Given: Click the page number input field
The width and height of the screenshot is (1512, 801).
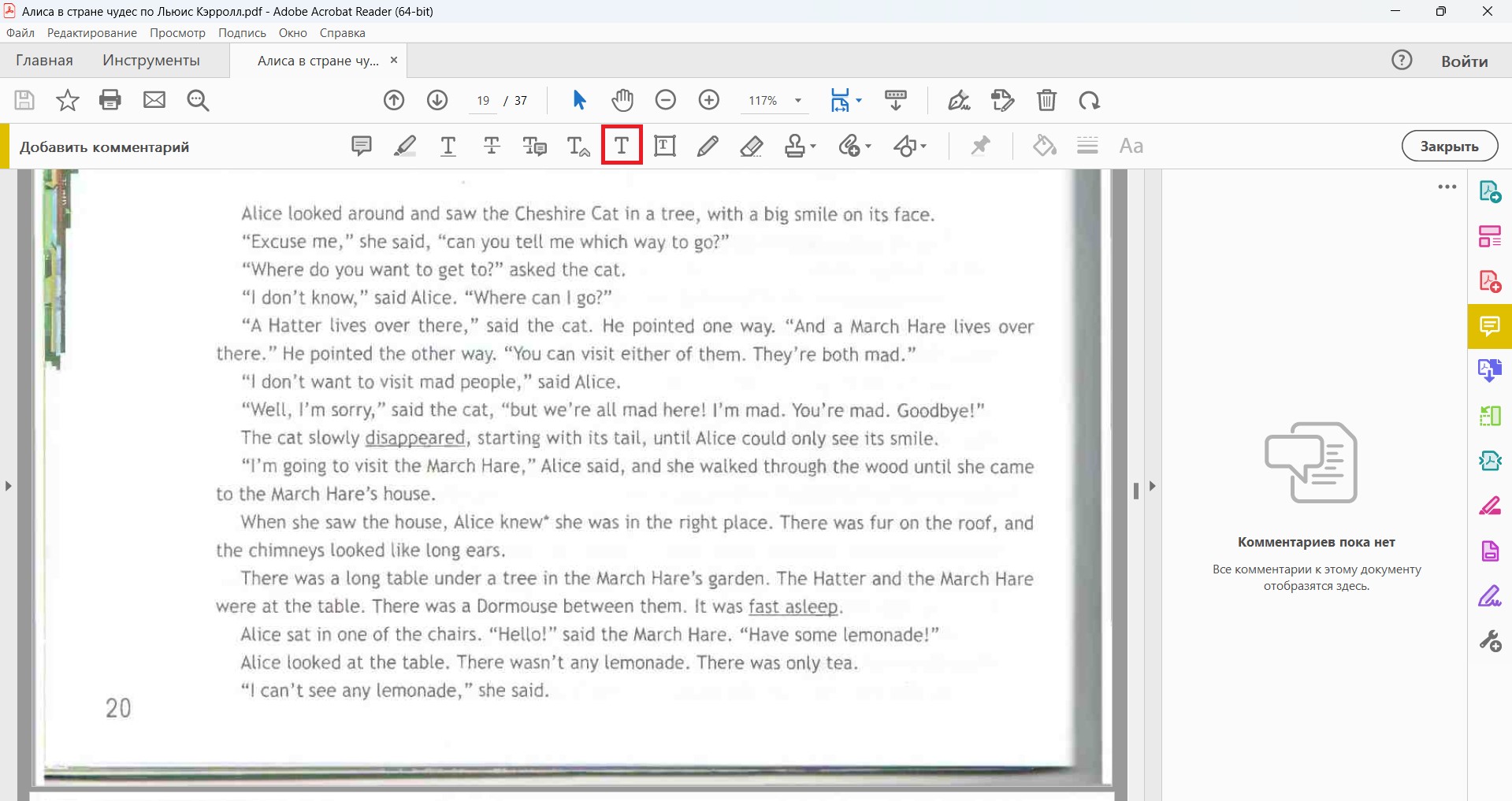Looking at the screenshot, I should tap(483, 101).
